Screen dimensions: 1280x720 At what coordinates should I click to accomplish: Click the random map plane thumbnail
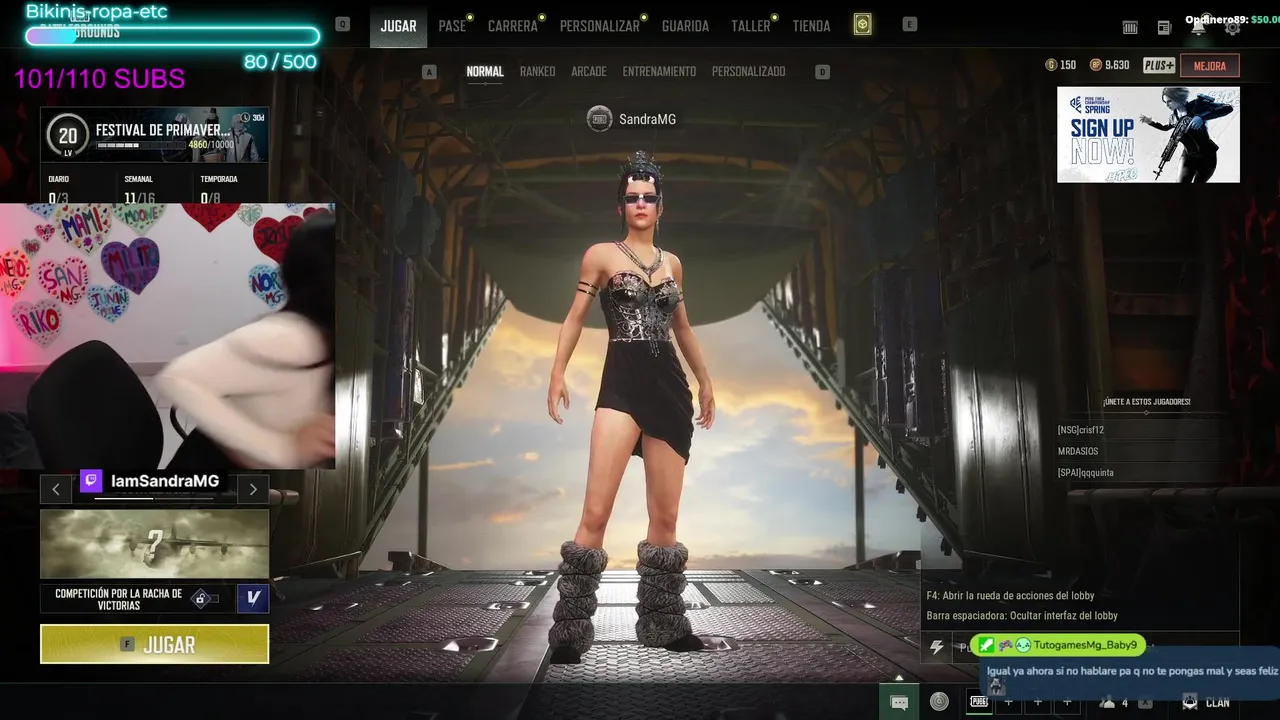tap(154, 544)
